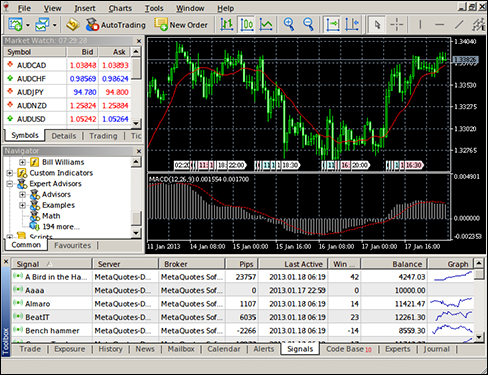Select the vertical line drawing tool
488x375 pixels.
(420, 25)
